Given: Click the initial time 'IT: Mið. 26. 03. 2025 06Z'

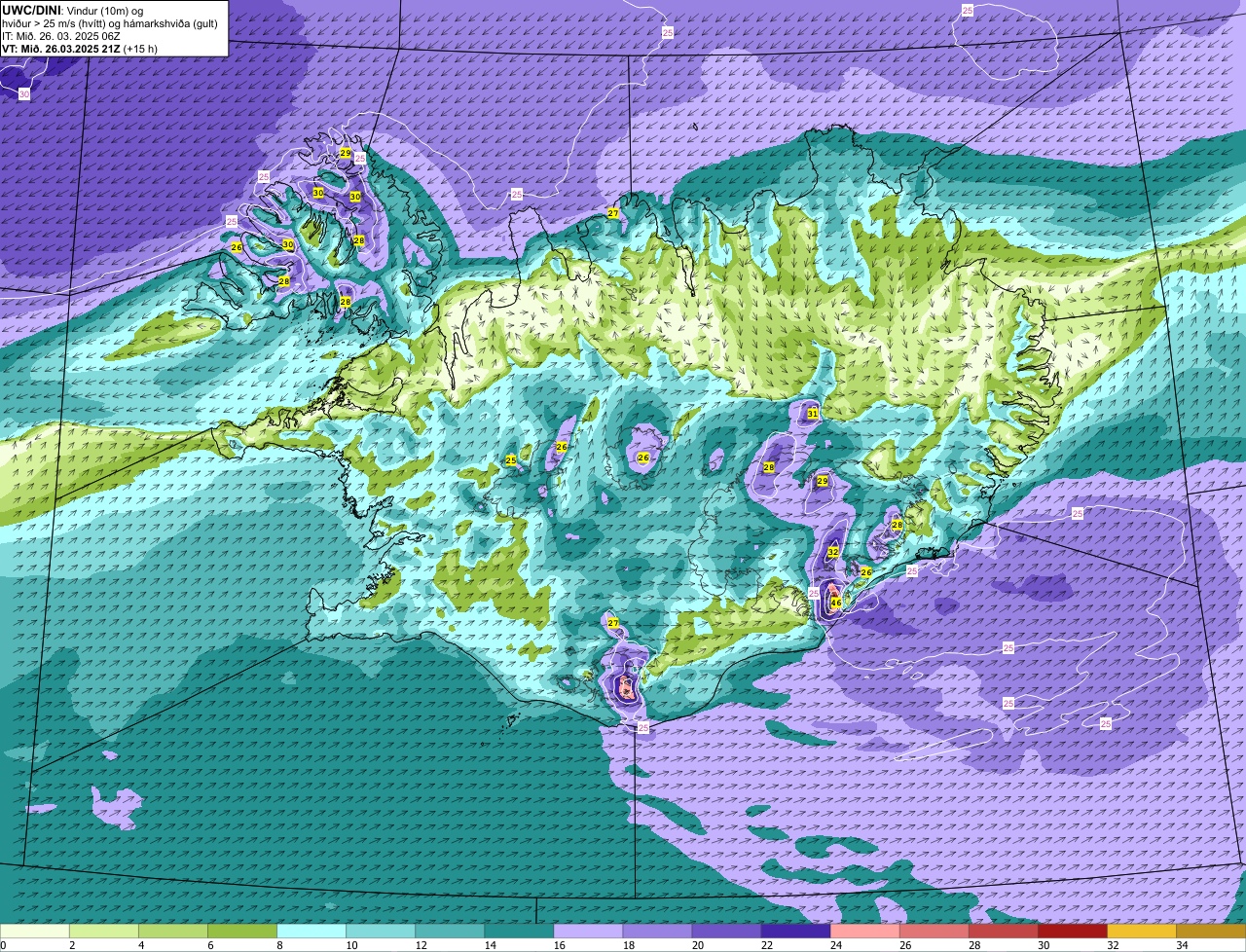Looking at the screenshot, I should point(61,35).
